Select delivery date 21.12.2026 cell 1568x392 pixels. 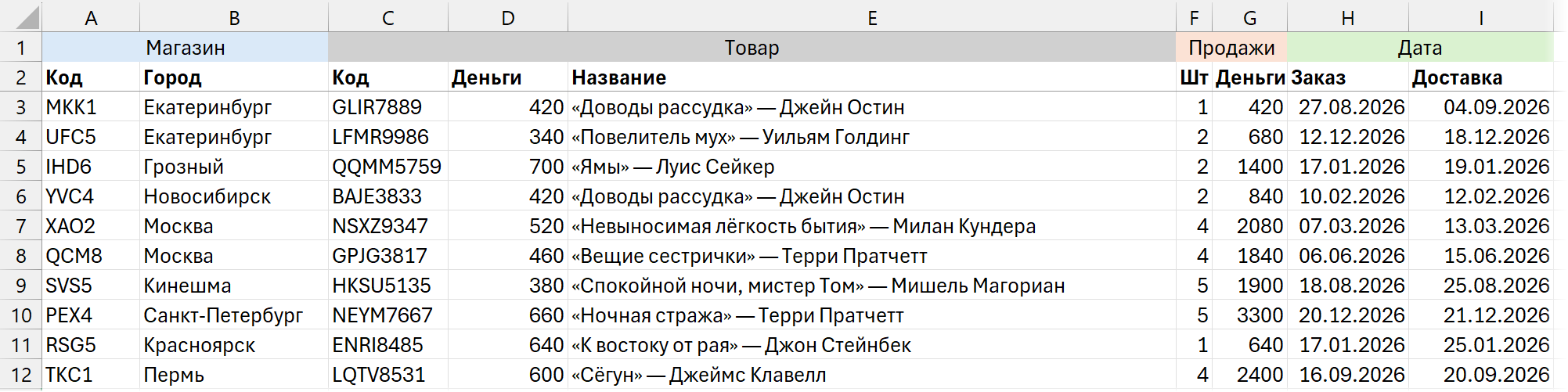(1480, 315)
